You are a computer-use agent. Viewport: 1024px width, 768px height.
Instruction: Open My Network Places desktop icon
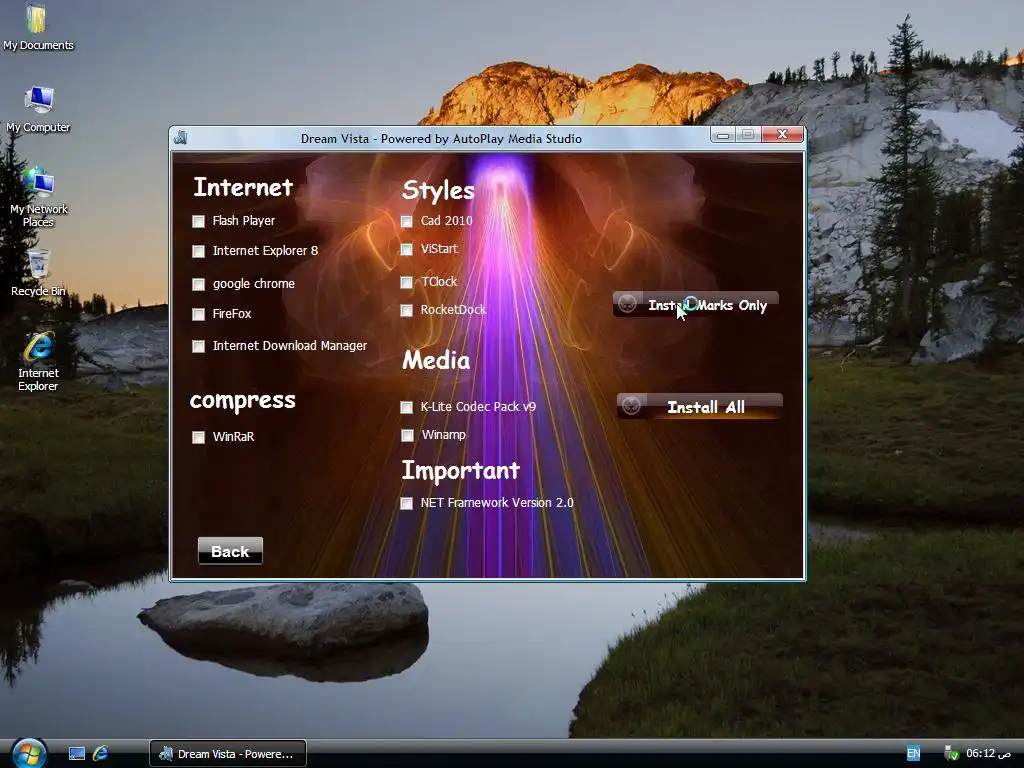pyautogui.click(x=38, y=197)
